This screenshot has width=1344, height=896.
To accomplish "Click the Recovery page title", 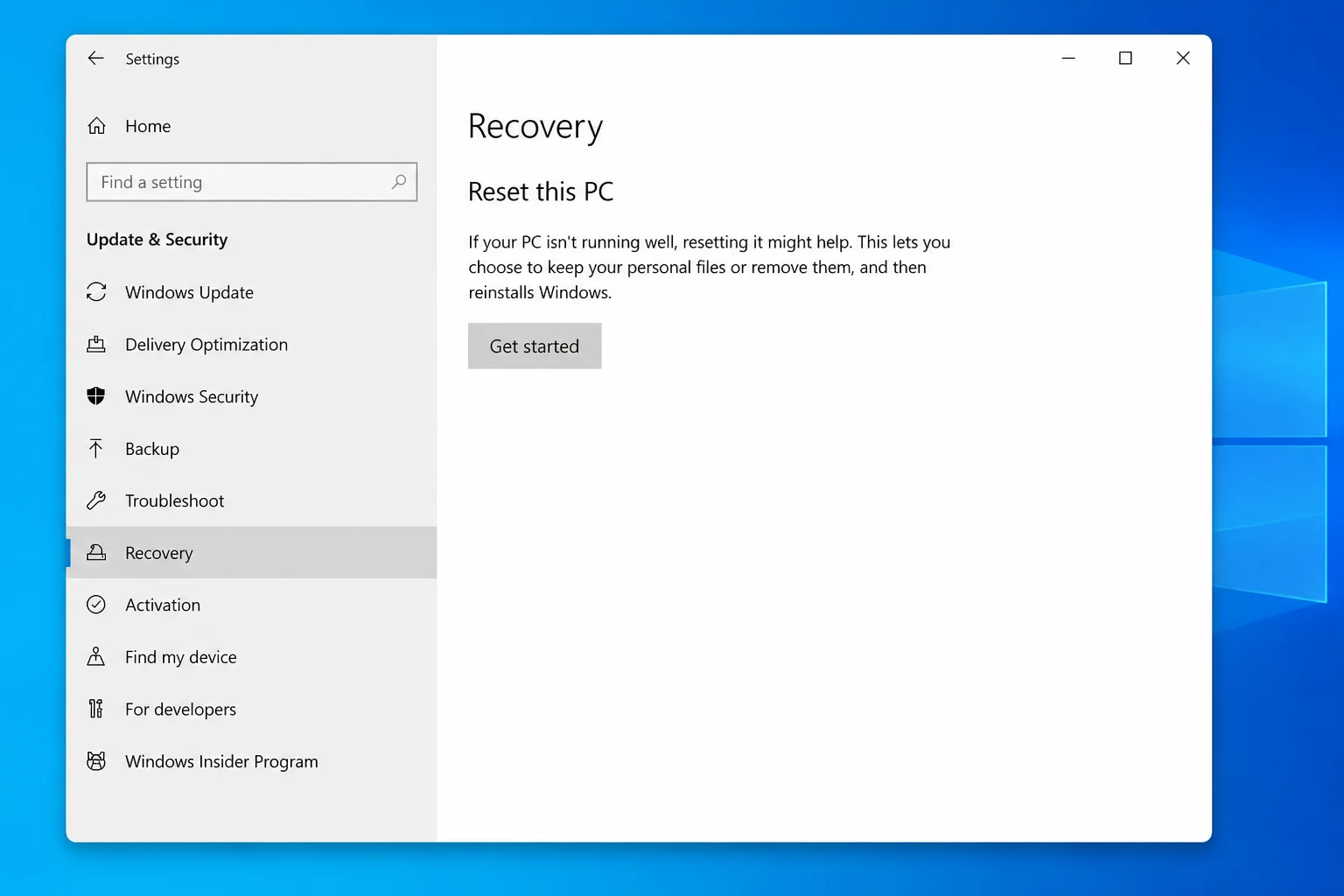I will [535, 127].
